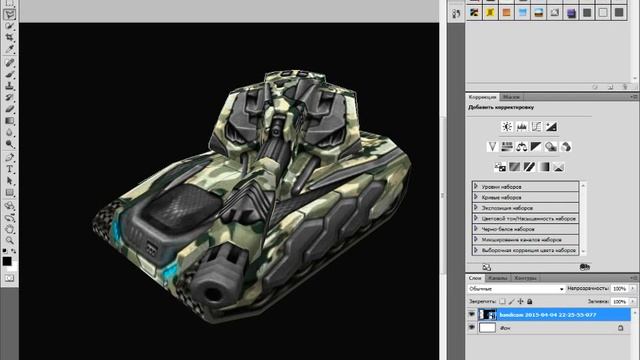Select the Quick Selection tool
The height and width of the screenshot is (360, 640).
[x=9, y=26]
